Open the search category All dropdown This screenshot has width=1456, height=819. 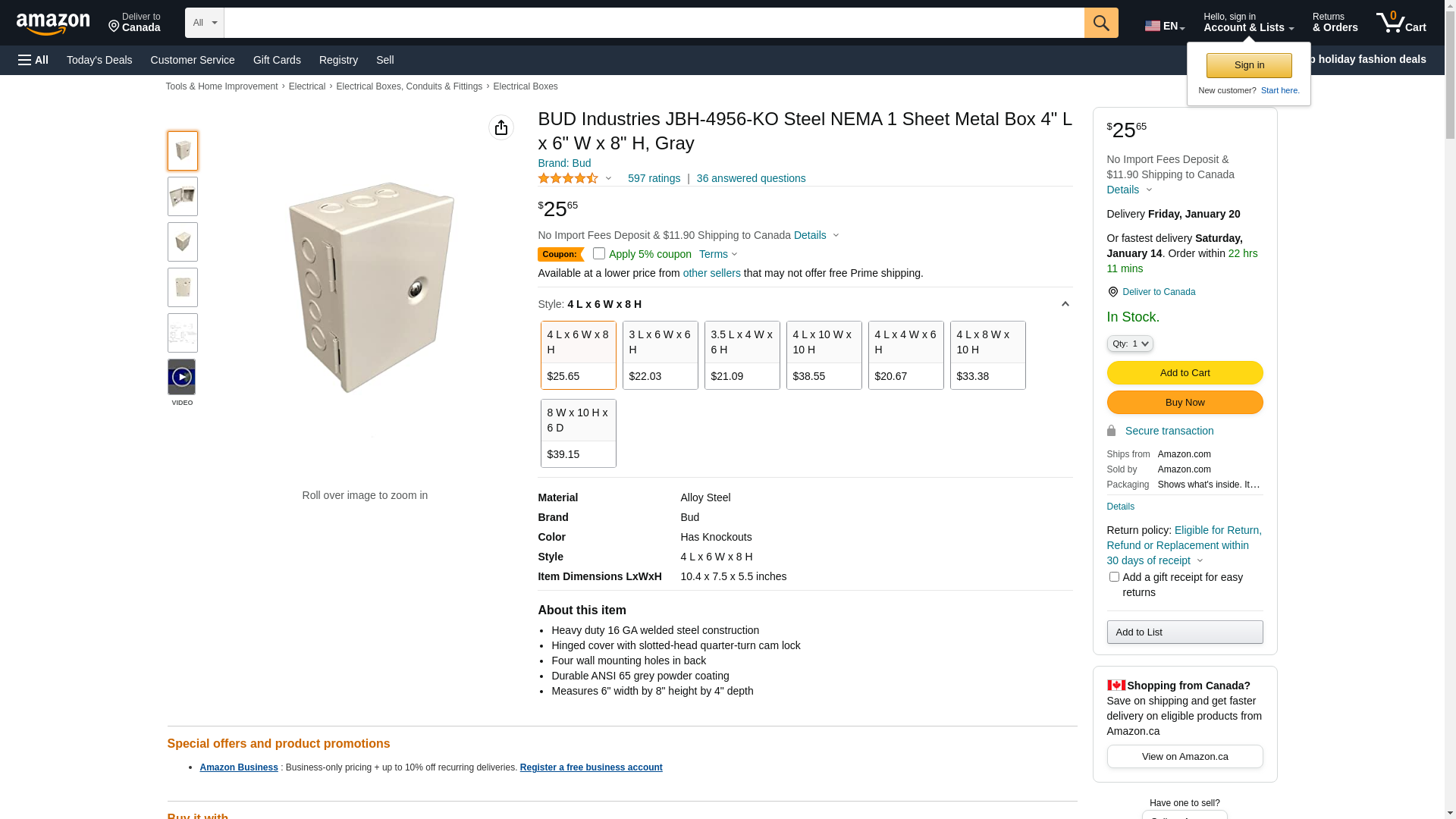coord(204,23)
